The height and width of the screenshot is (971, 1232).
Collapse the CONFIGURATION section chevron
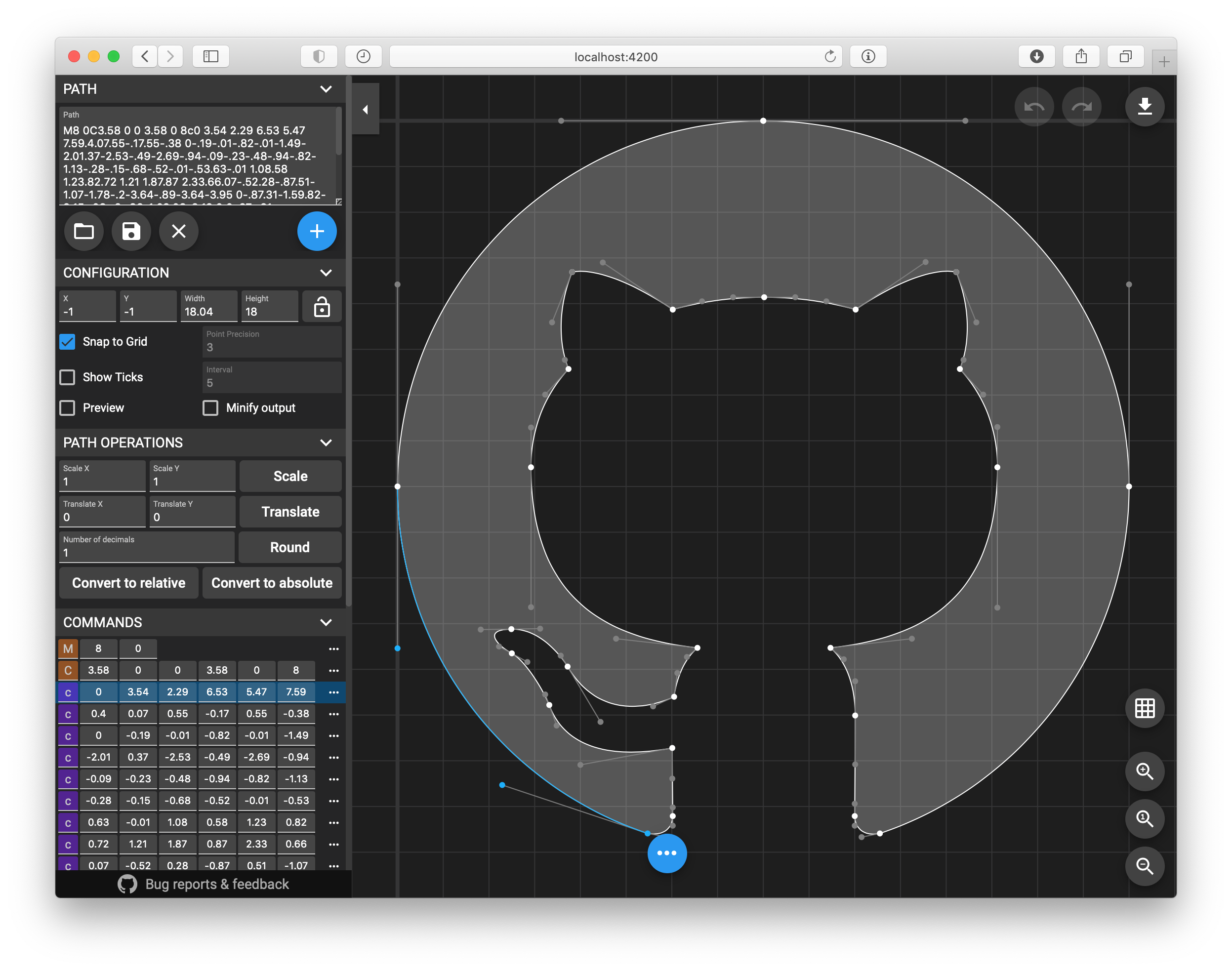click(x=326, y=273)
